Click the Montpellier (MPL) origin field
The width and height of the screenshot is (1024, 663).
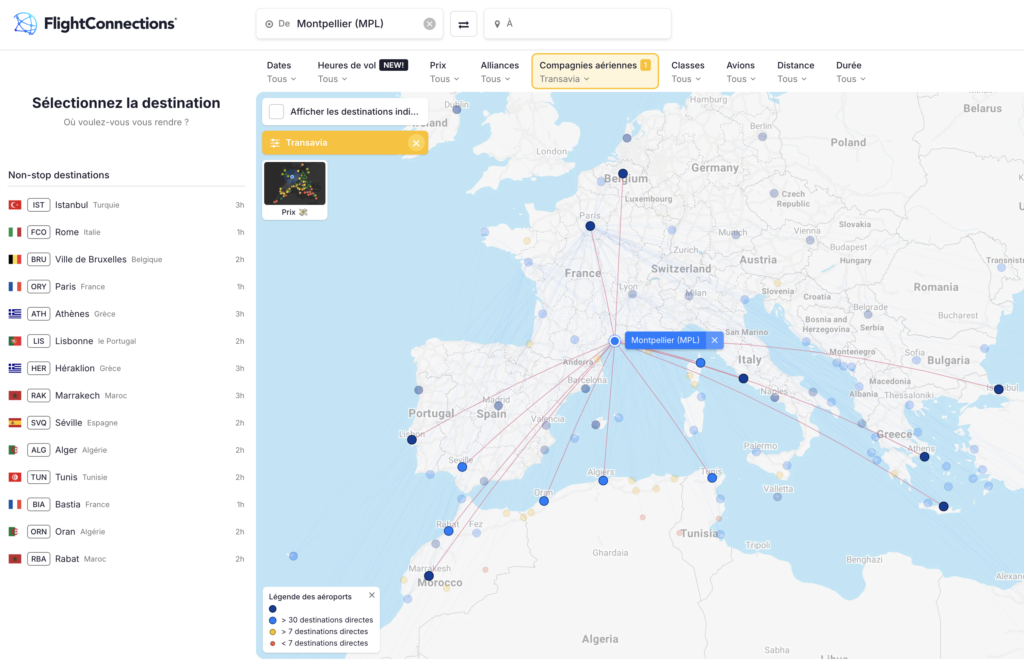349,24
